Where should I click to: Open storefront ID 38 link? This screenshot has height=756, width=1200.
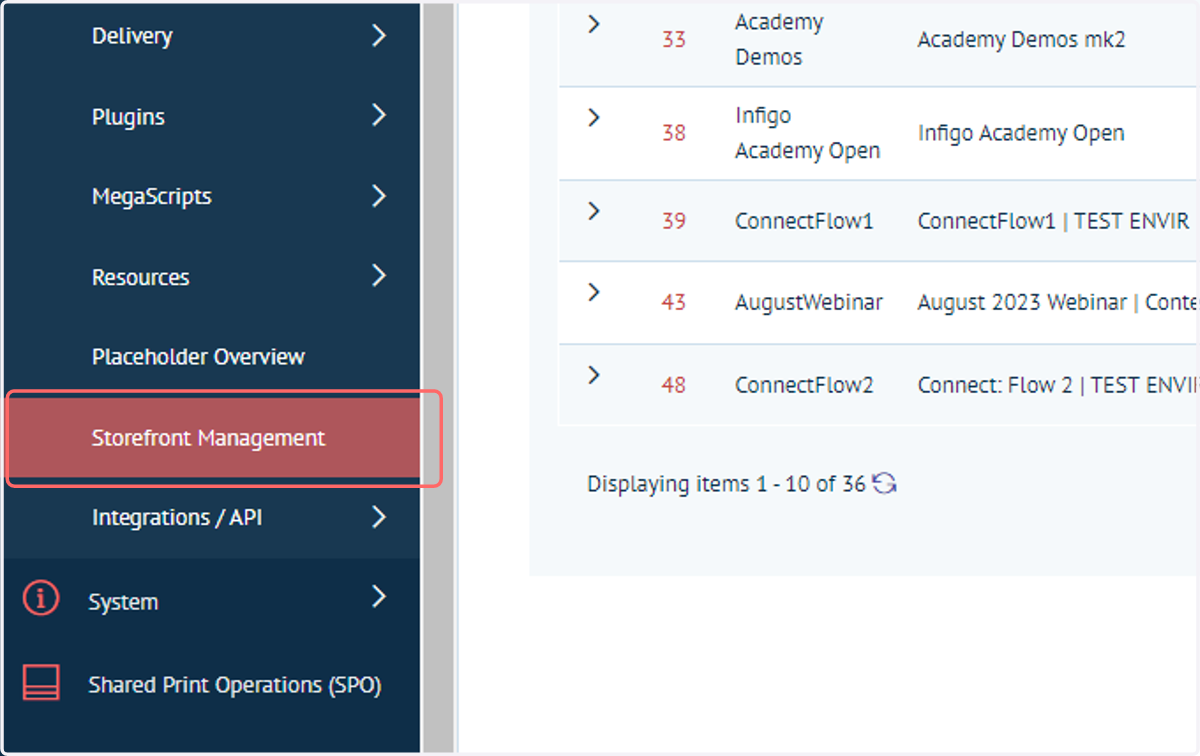[x=674, y=133]
